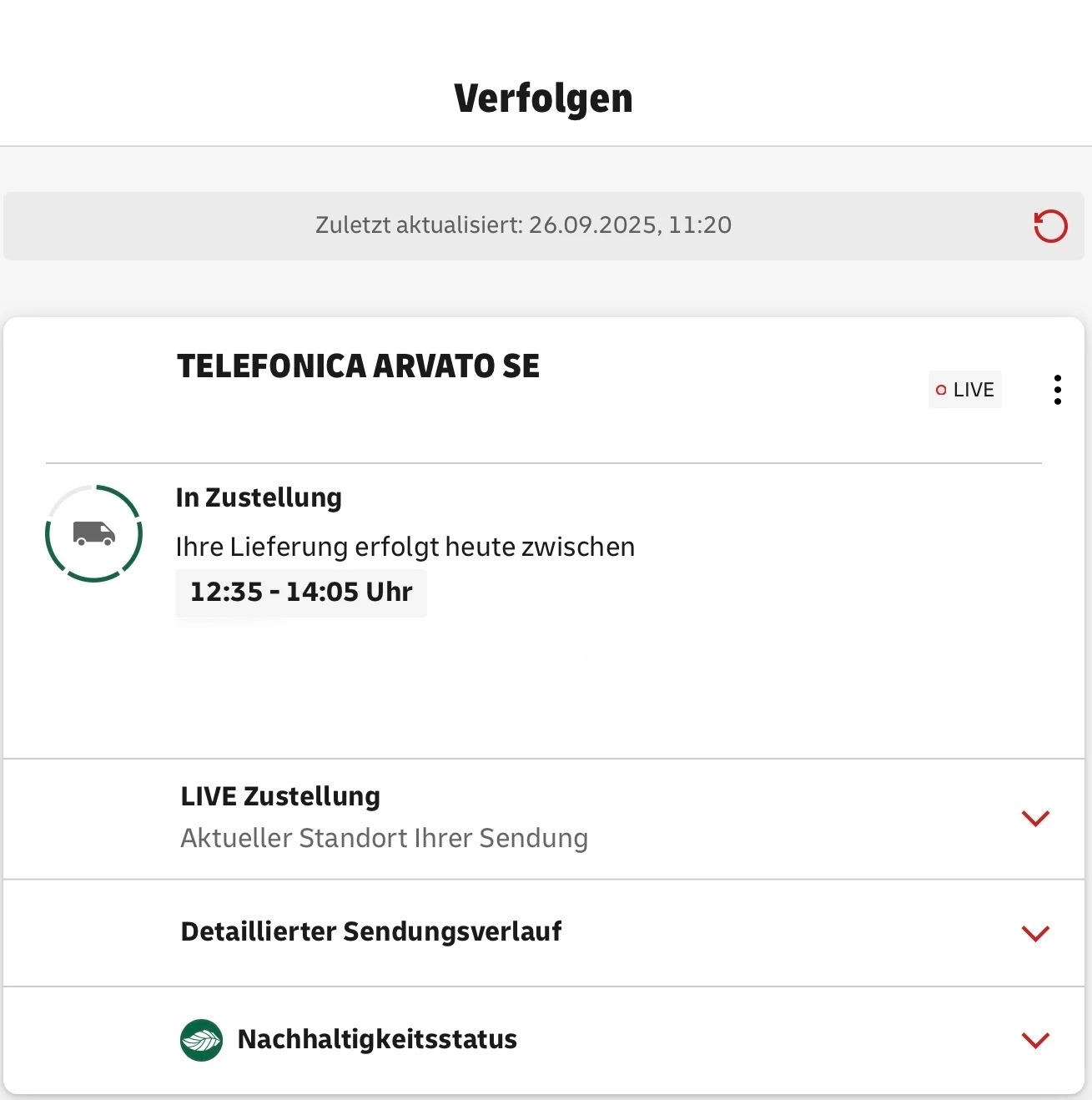Click the delivery truck status icon
Image resolution: width=1092 pixels, height=1100 pixels.
(93, 533)
